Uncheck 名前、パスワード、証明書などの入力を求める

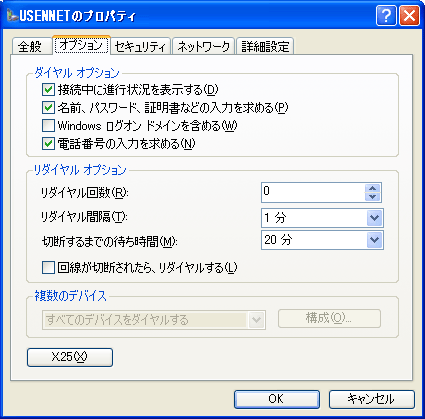pos(48,108)
